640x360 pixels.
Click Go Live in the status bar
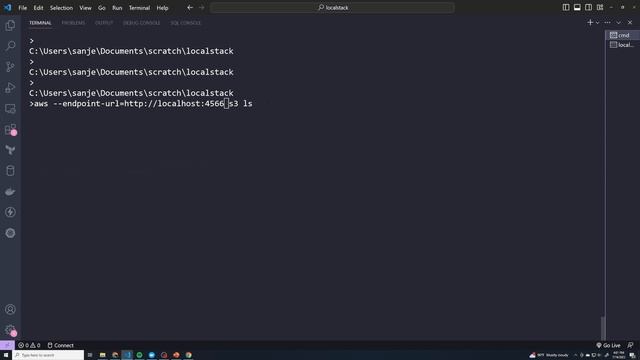(x=608, y=345)
